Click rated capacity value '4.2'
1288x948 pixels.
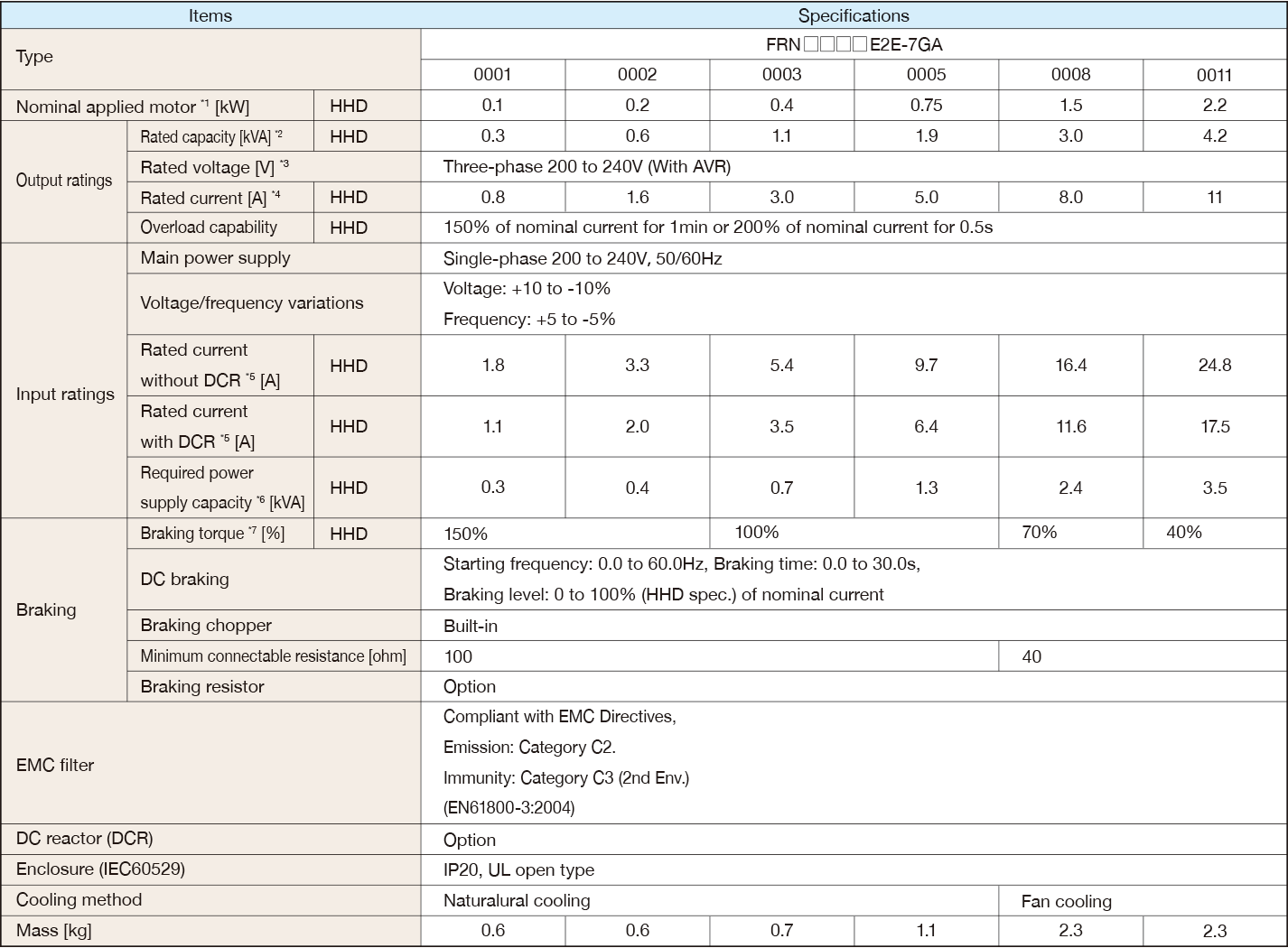point(1215,135)
